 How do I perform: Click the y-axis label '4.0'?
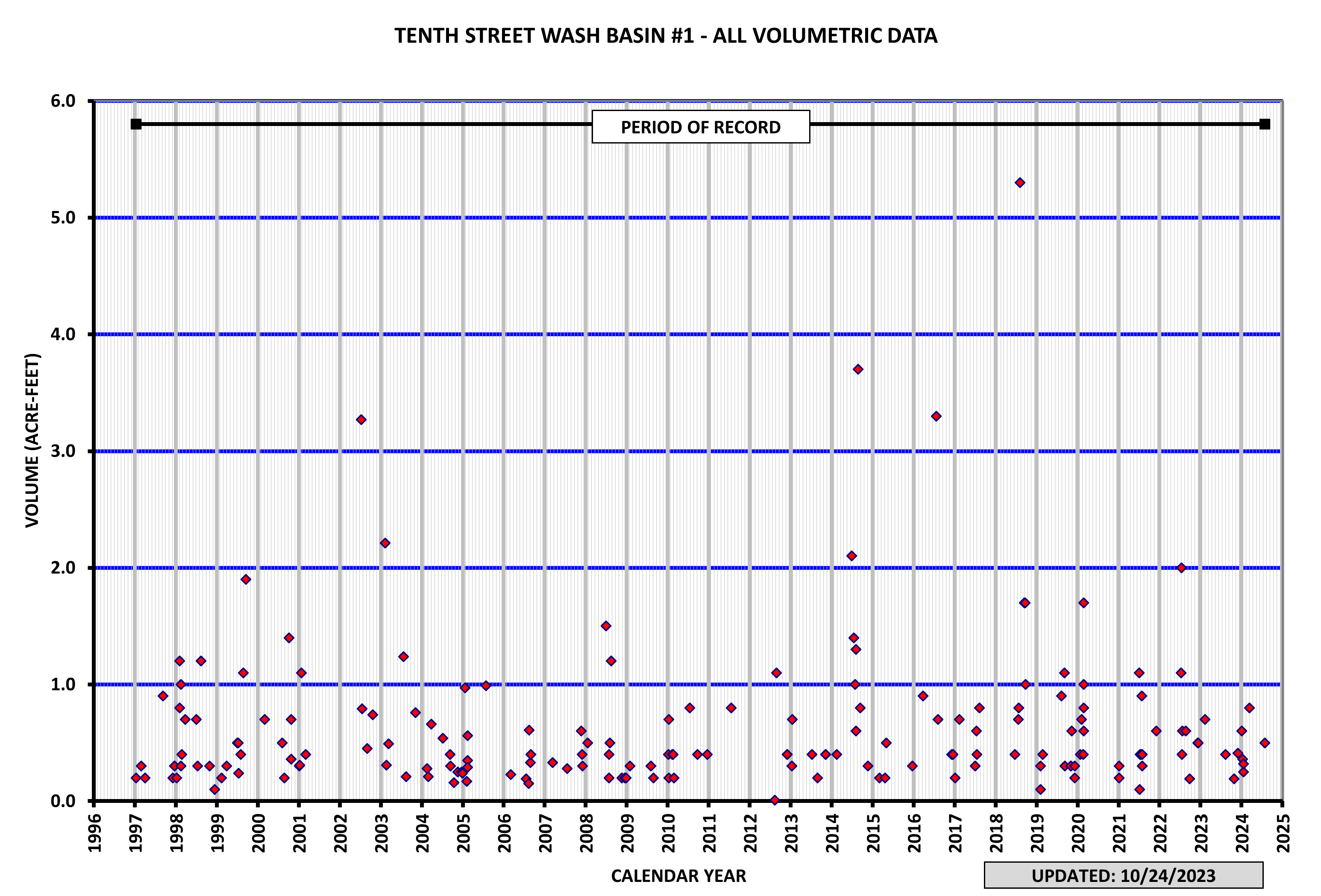click(63, 334)
